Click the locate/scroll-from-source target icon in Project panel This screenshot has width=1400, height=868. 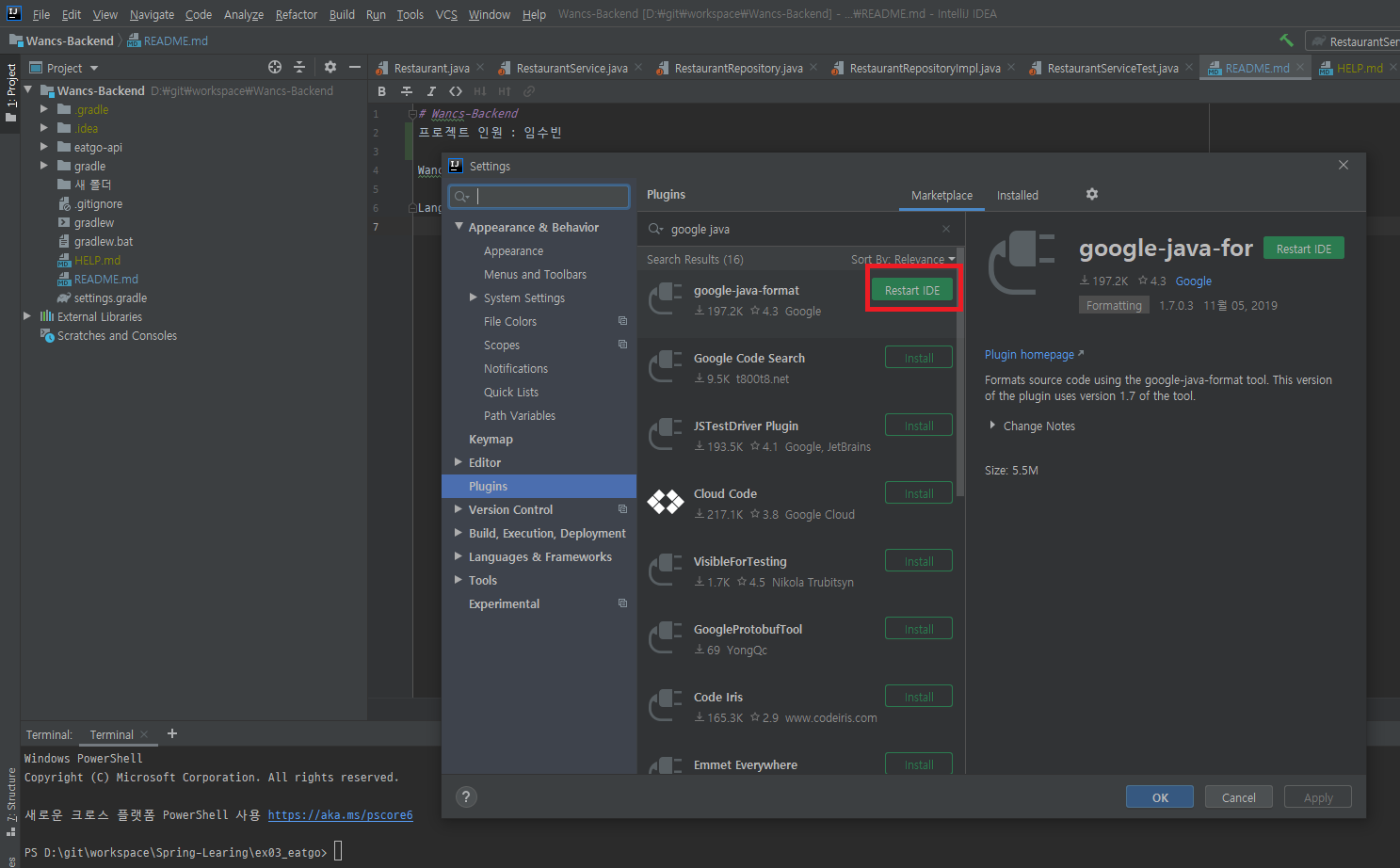pos(275,67)
